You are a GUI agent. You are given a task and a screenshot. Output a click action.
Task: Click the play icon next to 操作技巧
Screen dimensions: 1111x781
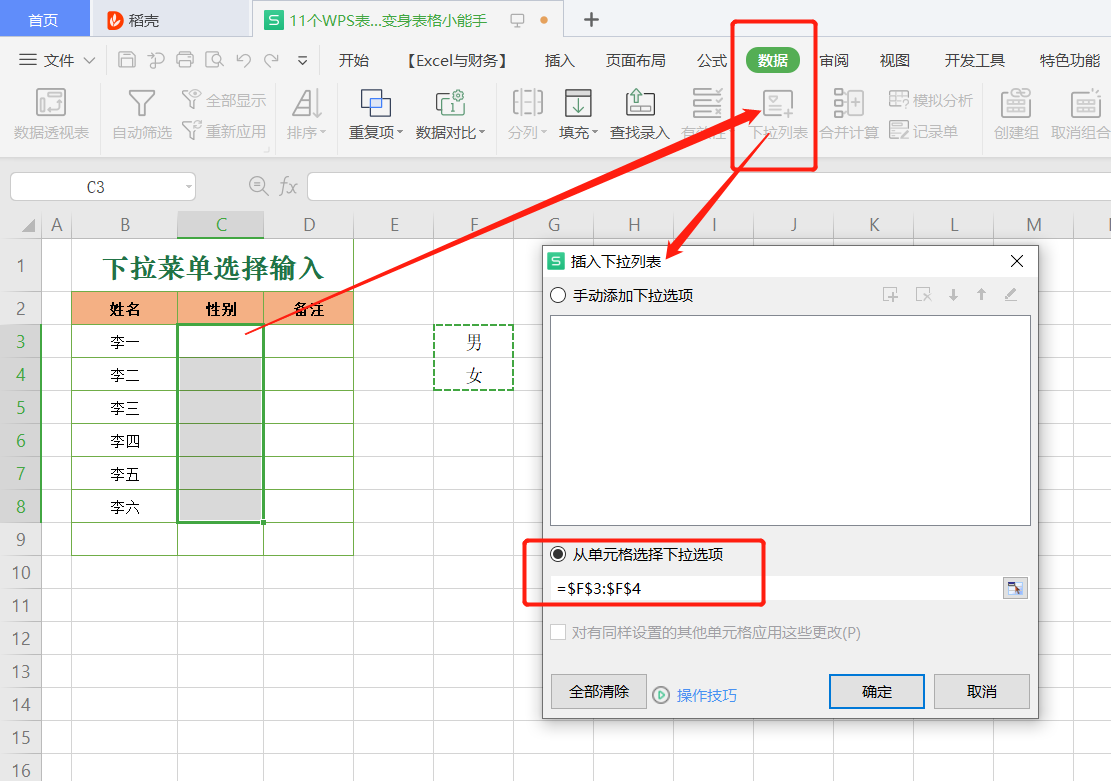point(661,695)
